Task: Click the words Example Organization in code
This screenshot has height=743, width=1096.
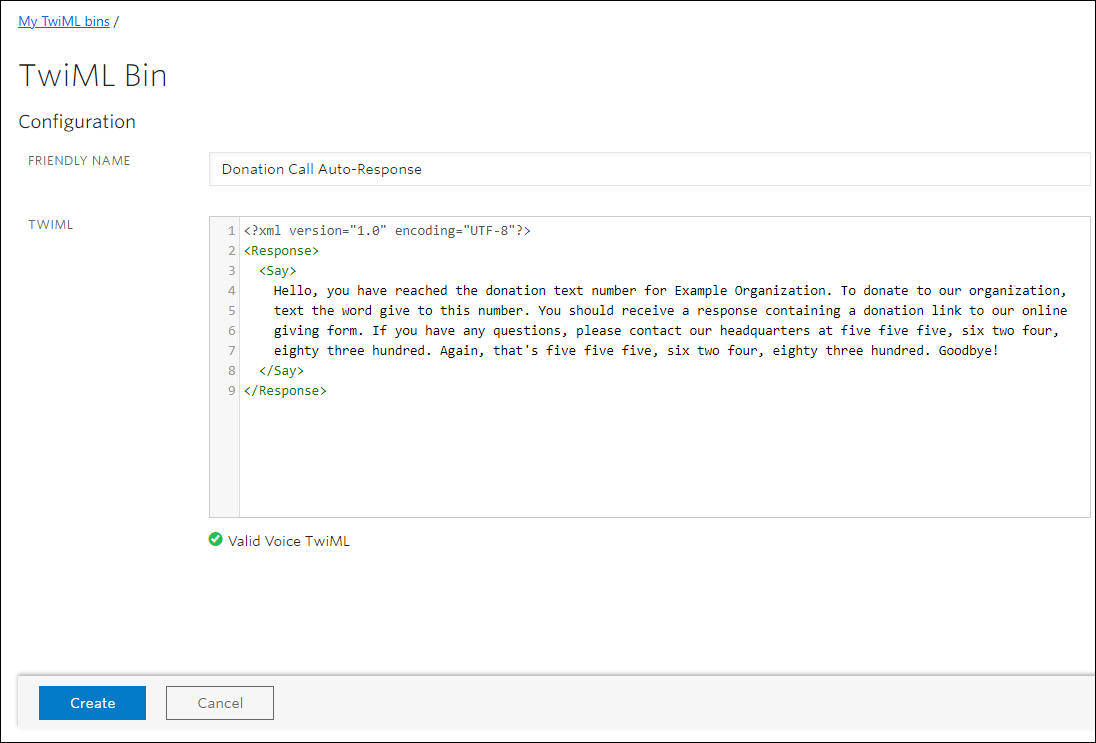Action: (x=751, y=291)
